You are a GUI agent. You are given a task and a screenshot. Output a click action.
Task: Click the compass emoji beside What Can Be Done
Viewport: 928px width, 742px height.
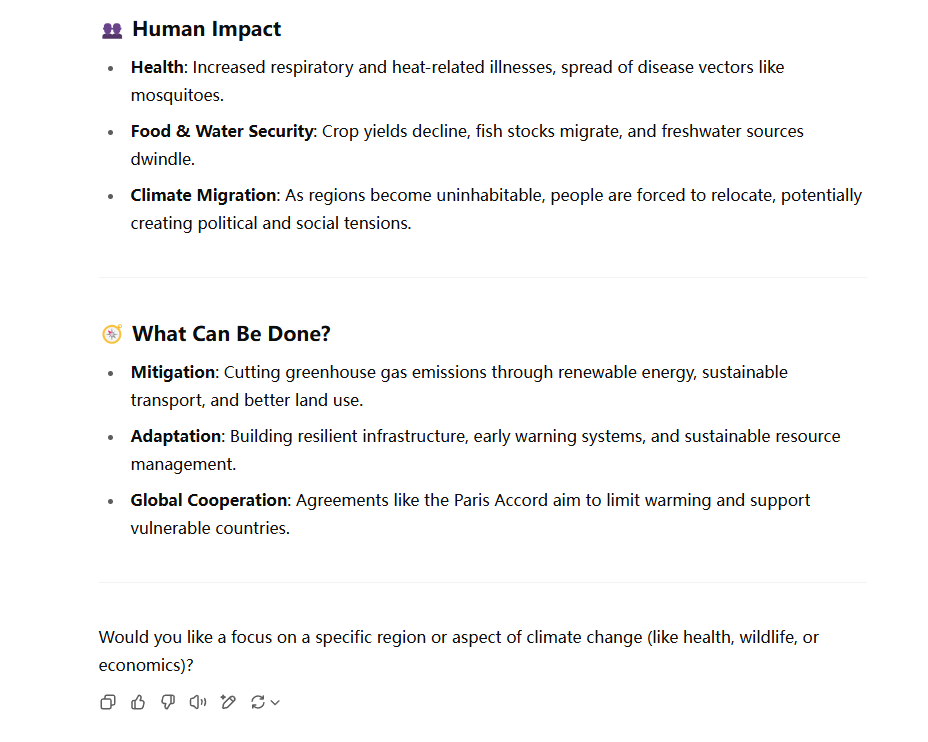[x=112, y=334]
